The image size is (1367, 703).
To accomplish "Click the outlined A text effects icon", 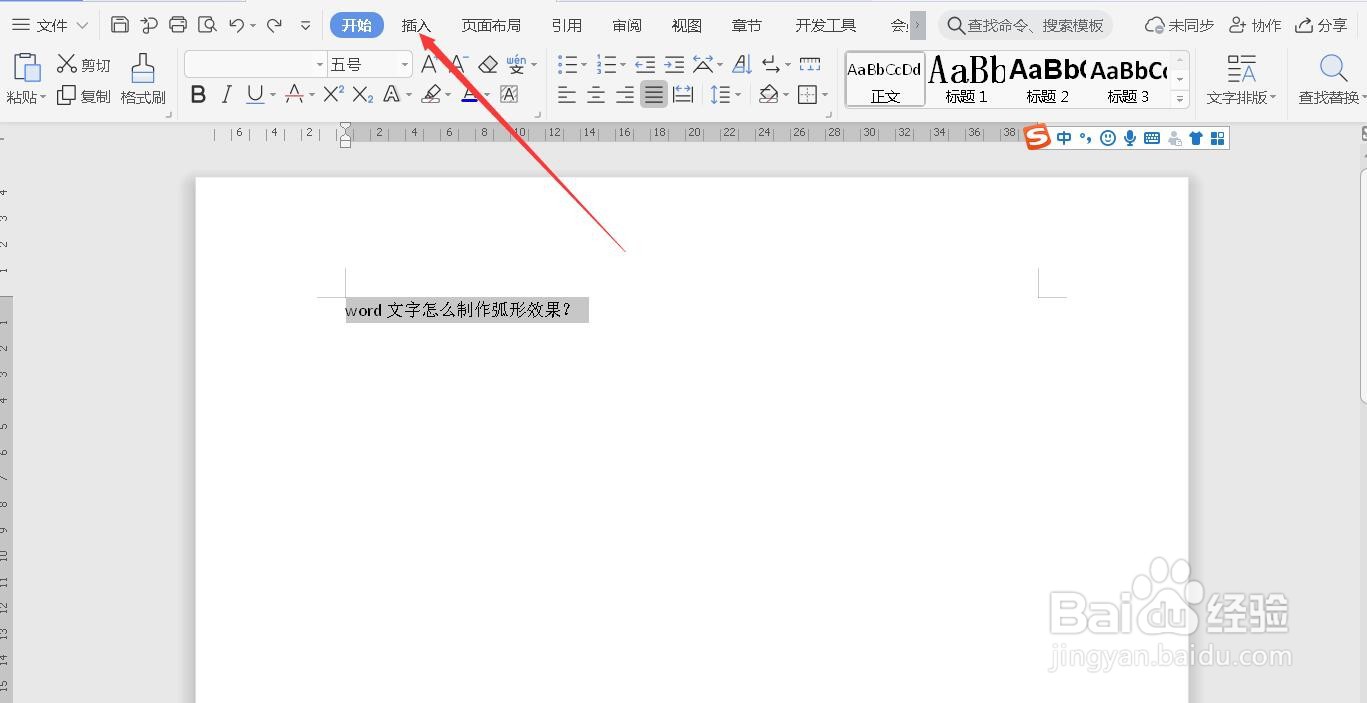I will [x=391, y=95].
